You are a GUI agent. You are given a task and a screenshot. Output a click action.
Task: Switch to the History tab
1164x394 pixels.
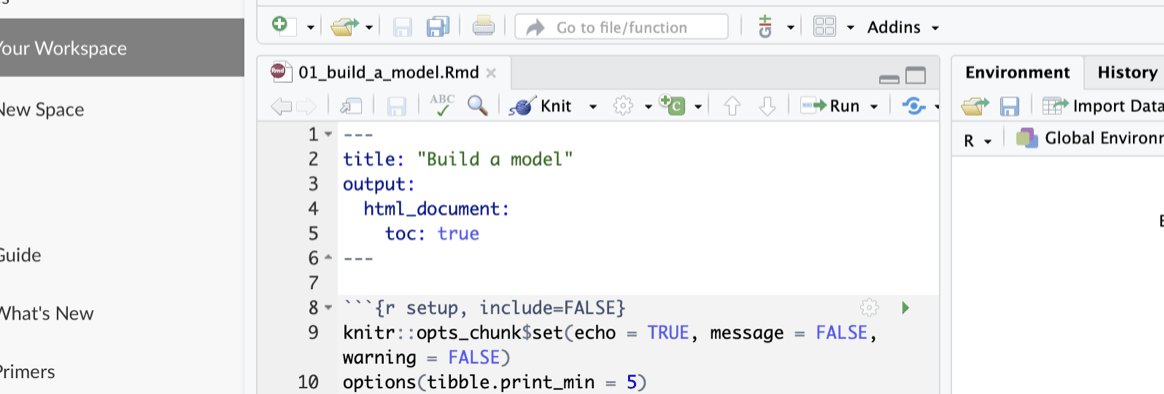1127,73
